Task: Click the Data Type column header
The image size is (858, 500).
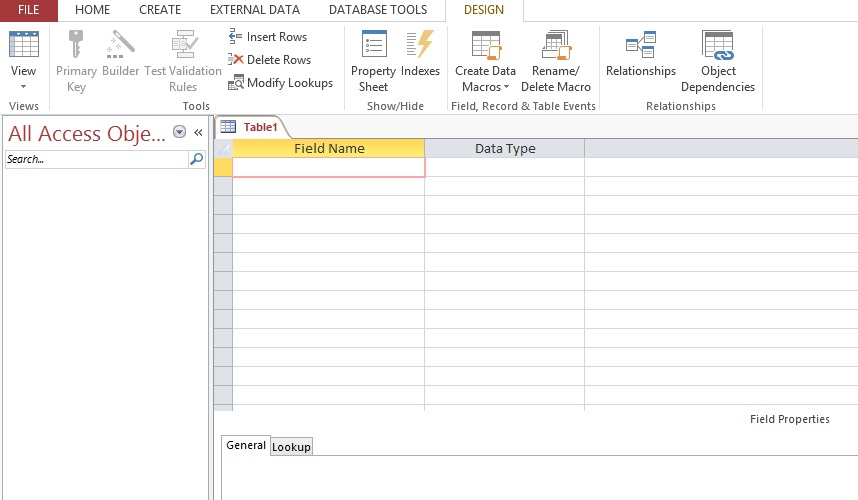Action: tap(505, 148)
